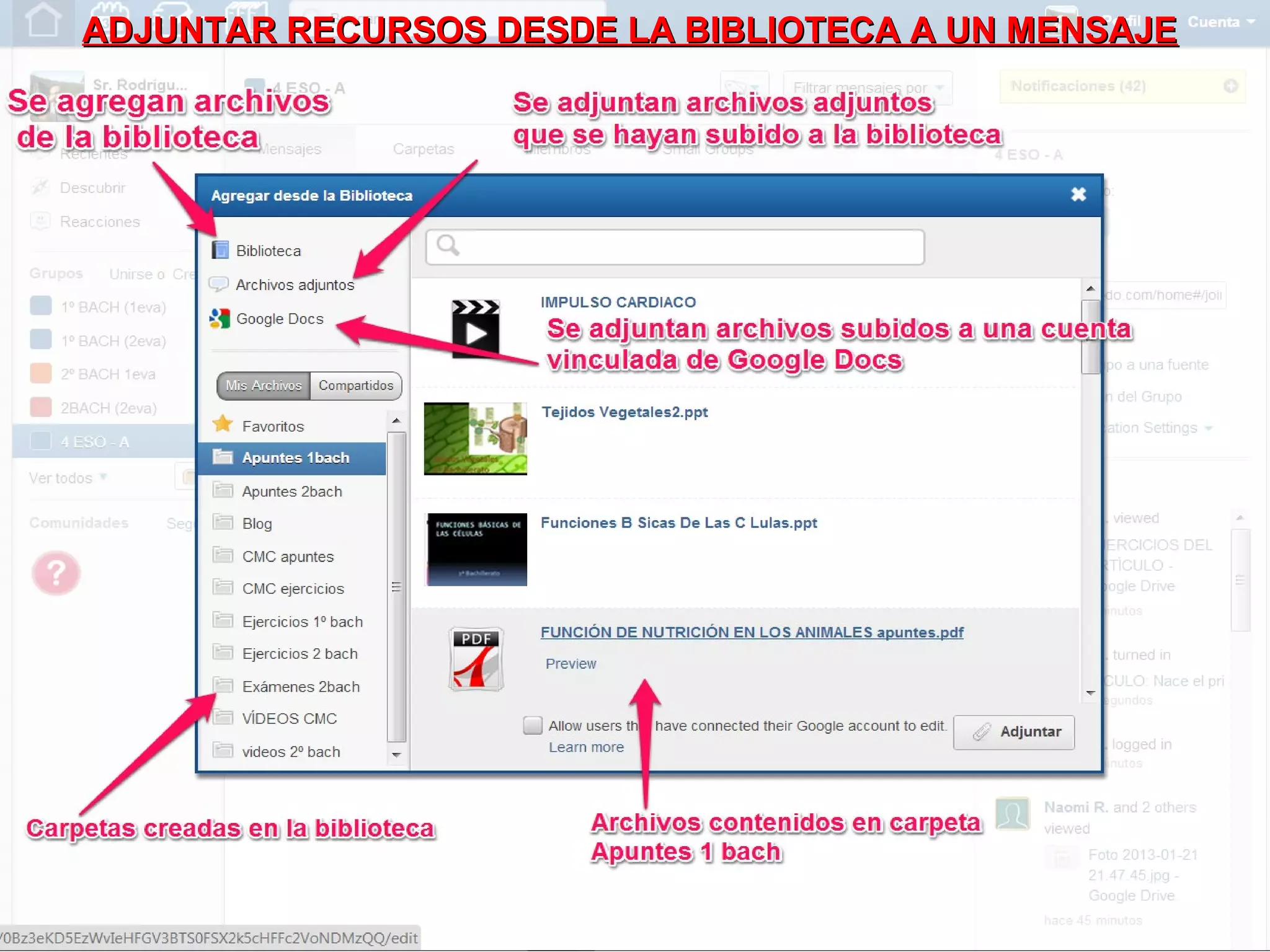Open the Apuntes 2bach folder

(x=277, y=491)
